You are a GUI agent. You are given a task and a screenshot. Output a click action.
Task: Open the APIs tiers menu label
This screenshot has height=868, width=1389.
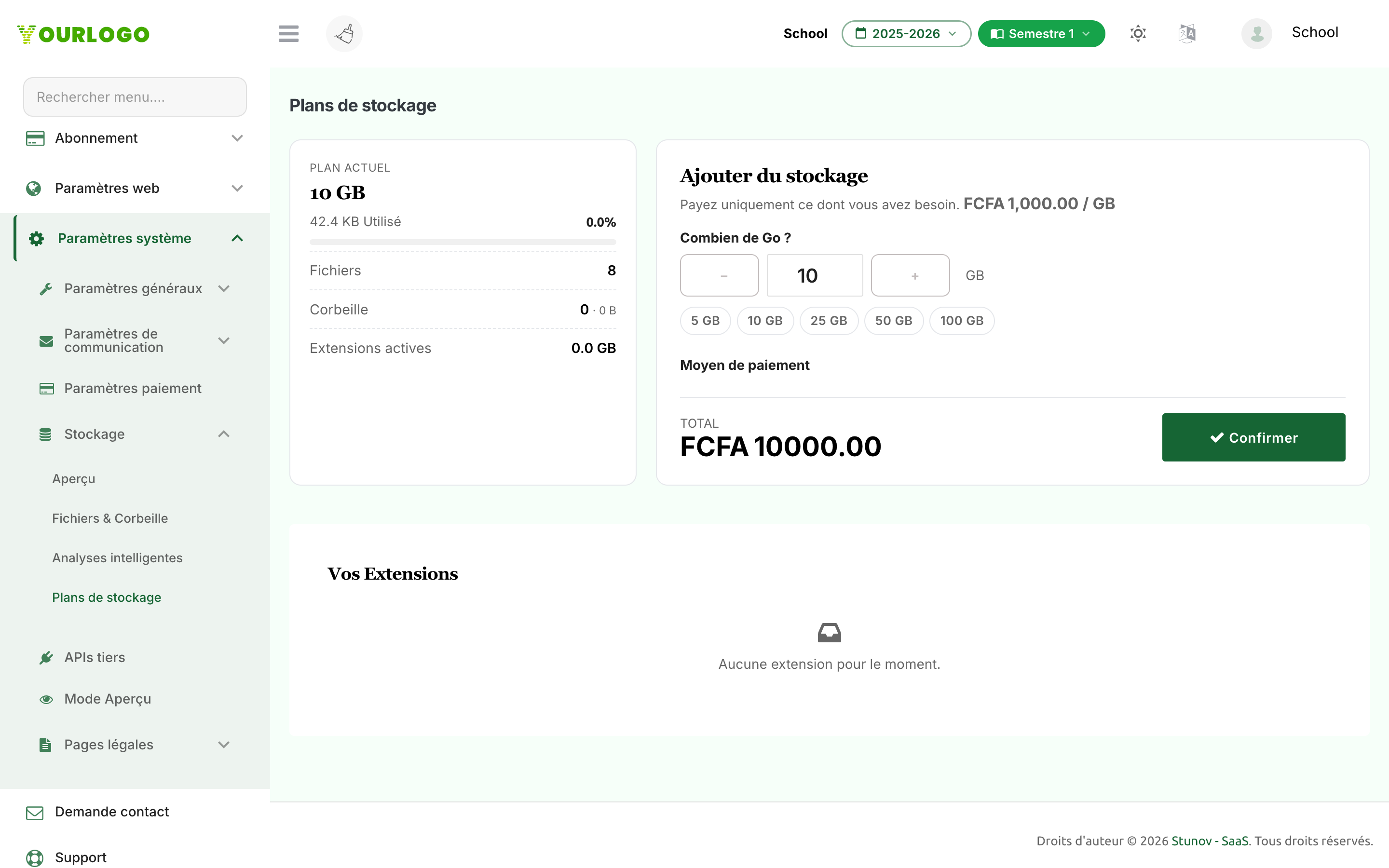click(95, 658)
